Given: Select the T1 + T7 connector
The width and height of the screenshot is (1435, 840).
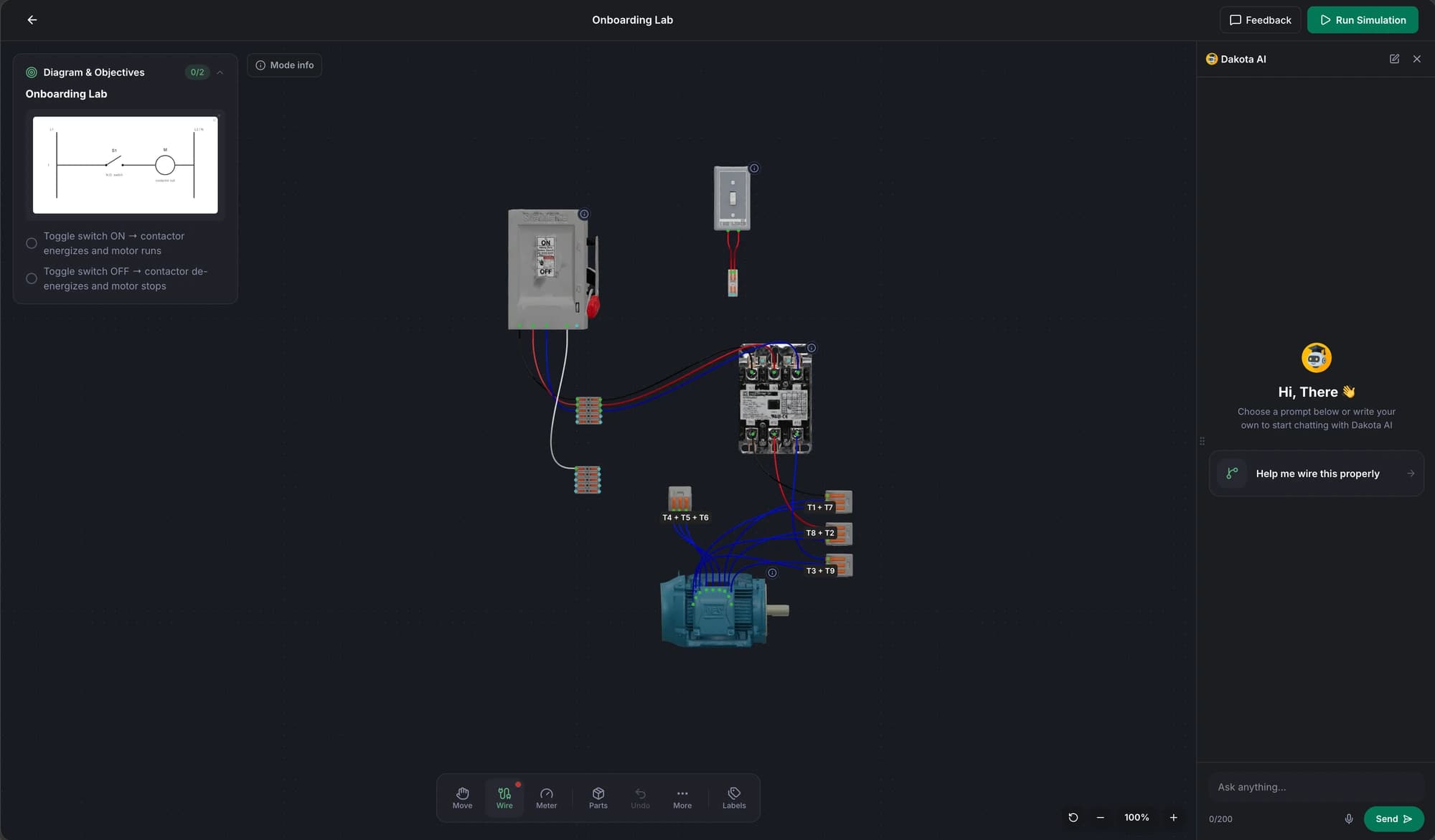Looking at the screenshot, I should (x=839, y=501).
